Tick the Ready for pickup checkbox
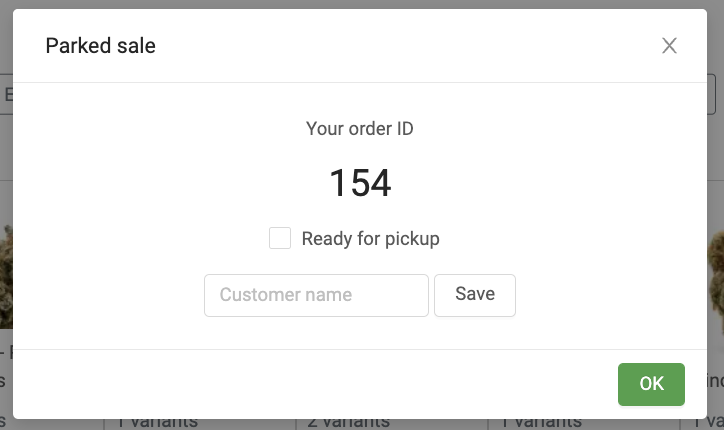Image resolution: width=724 pixels, height=430 pixels. [x=280, y=239]
